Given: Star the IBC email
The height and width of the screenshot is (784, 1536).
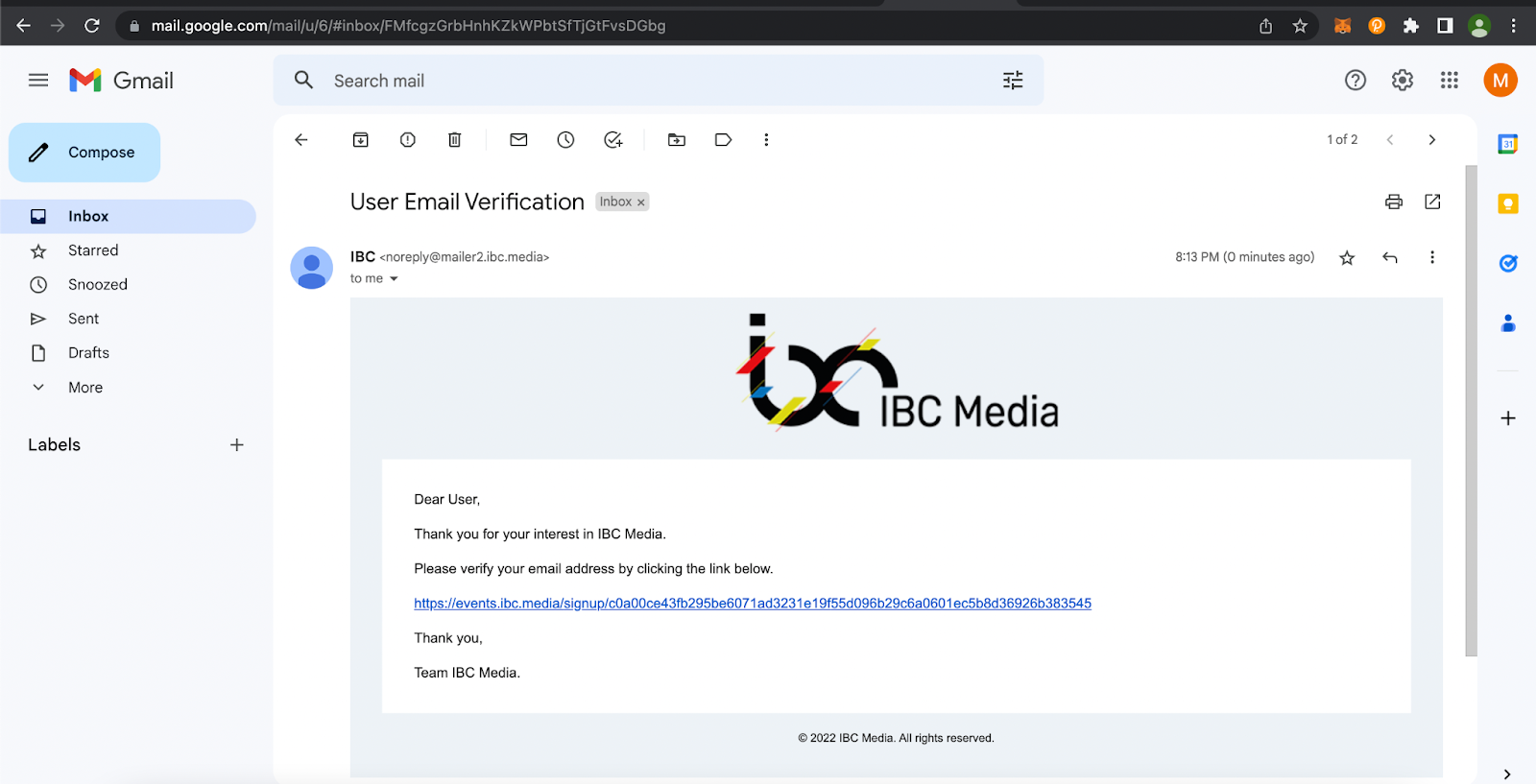Looking at the screenshot, I should click(x=1347, y=257).
